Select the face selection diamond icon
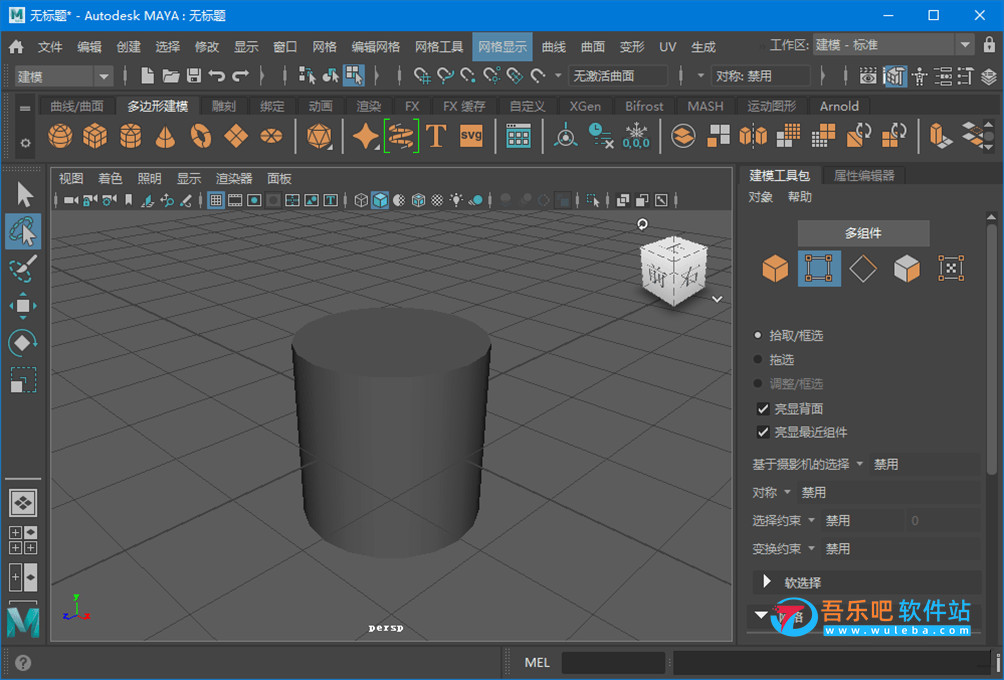 point(862,268)
